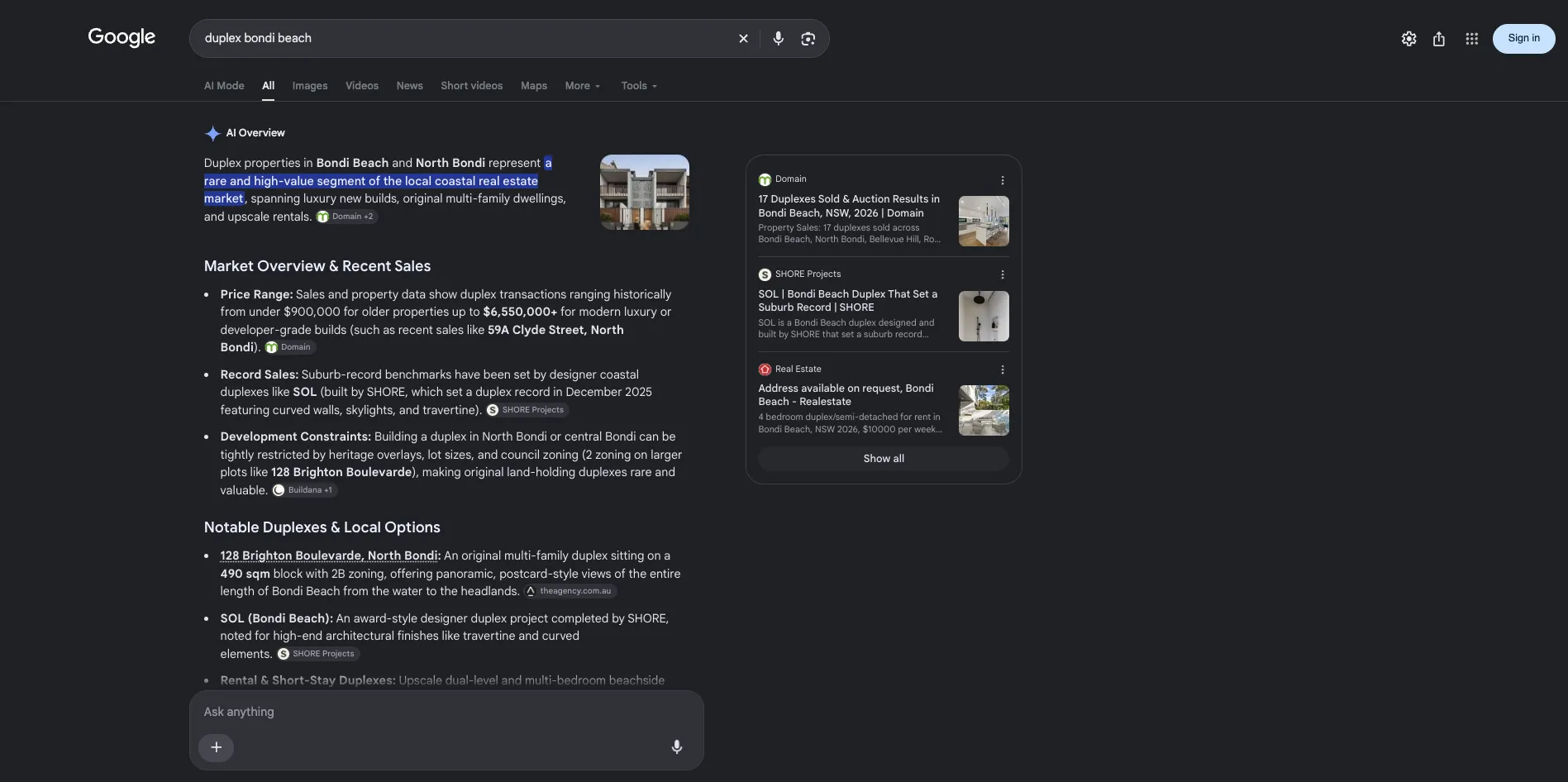Click the plus button in Ask anything box
Viewport: 1568px width, 782px height.
[x=216, y=747]
